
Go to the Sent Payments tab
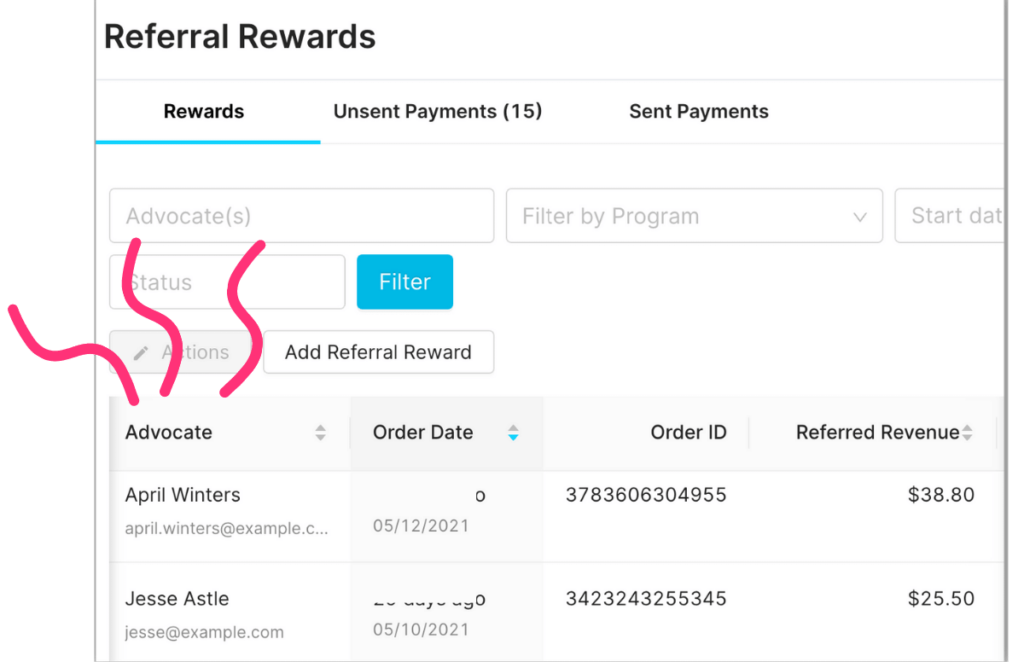pos(699,112)
